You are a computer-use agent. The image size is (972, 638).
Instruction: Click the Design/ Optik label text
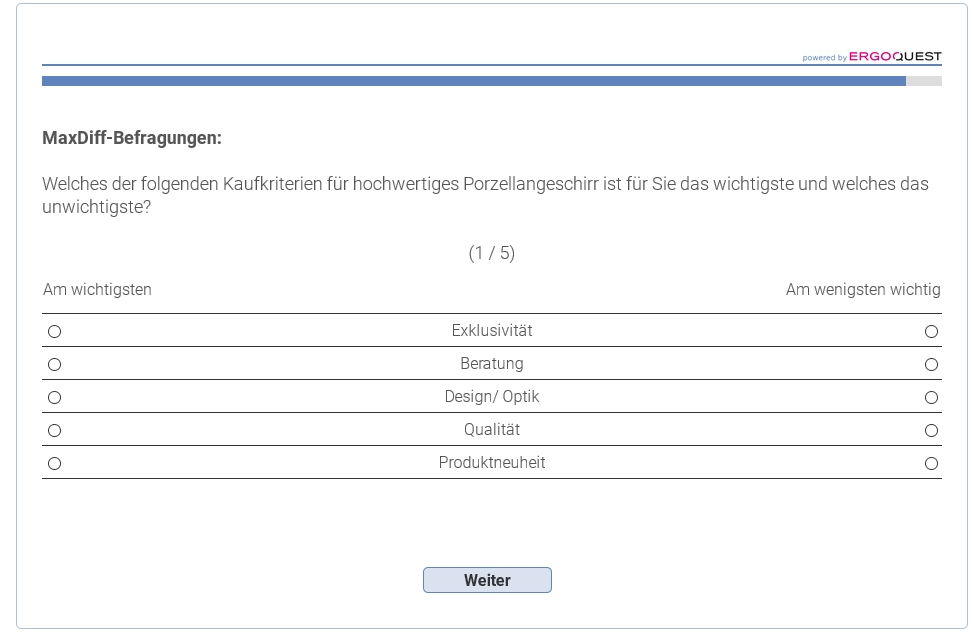(x=491, y=397)
